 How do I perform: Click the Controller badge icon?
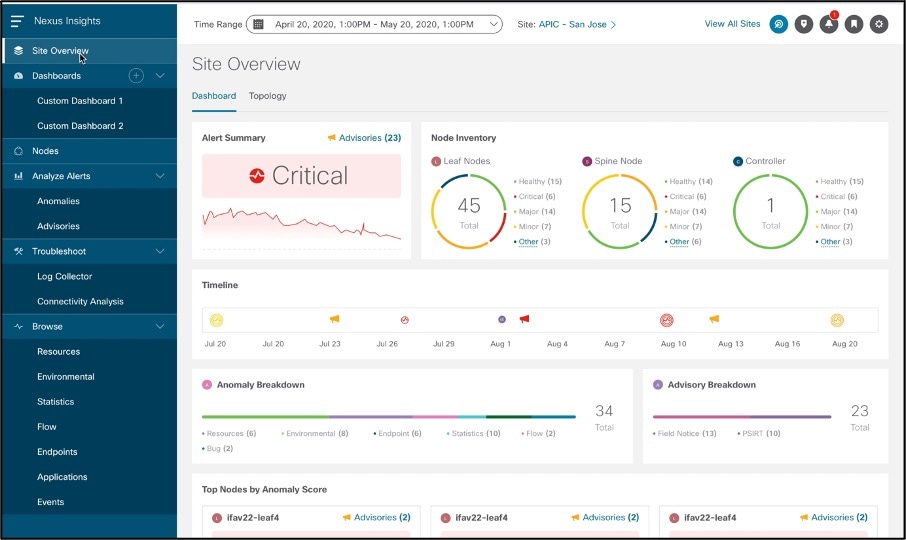click(738, 161)
